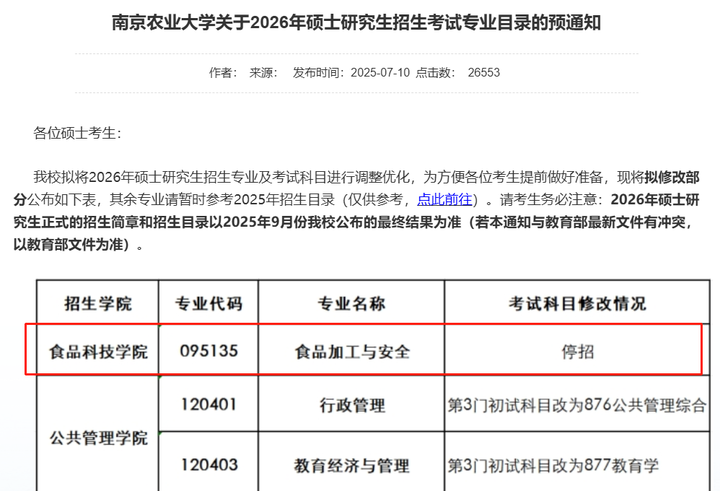Select the code 120403 cell
The image size is (720, 491).
208,464
